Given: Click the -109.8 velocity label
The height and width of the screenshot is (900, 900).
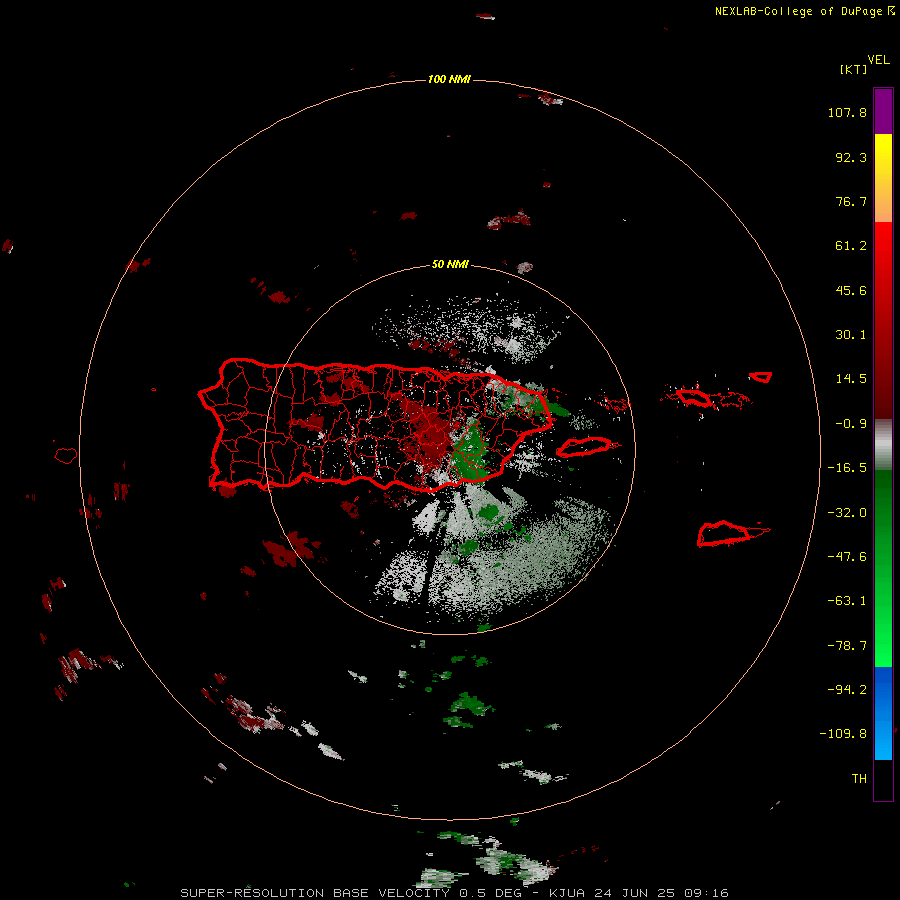Looking at the screenshot, I should point(843,734).
